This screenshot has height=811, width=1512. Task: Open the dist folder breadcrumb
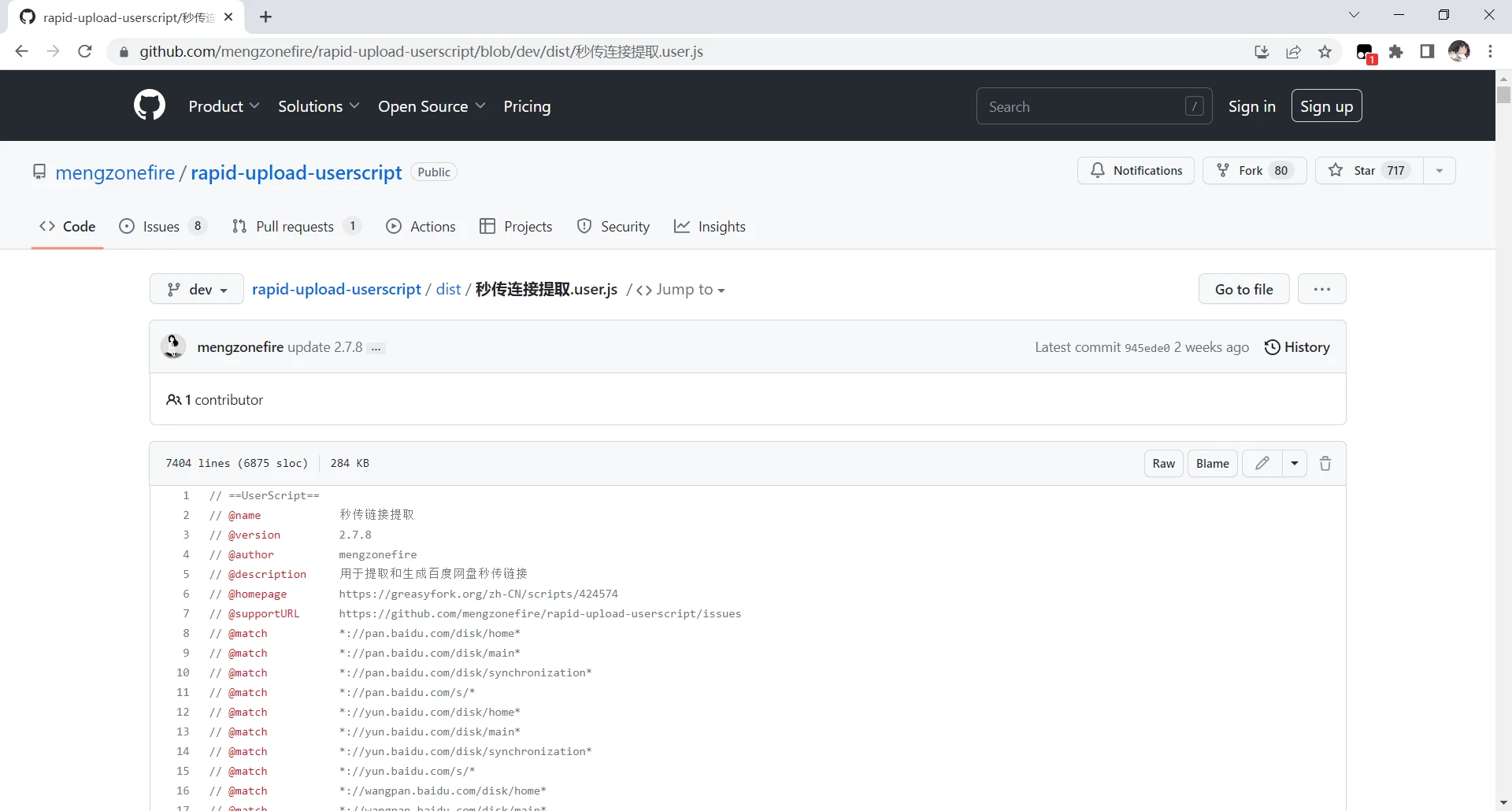tap(448, 289)
